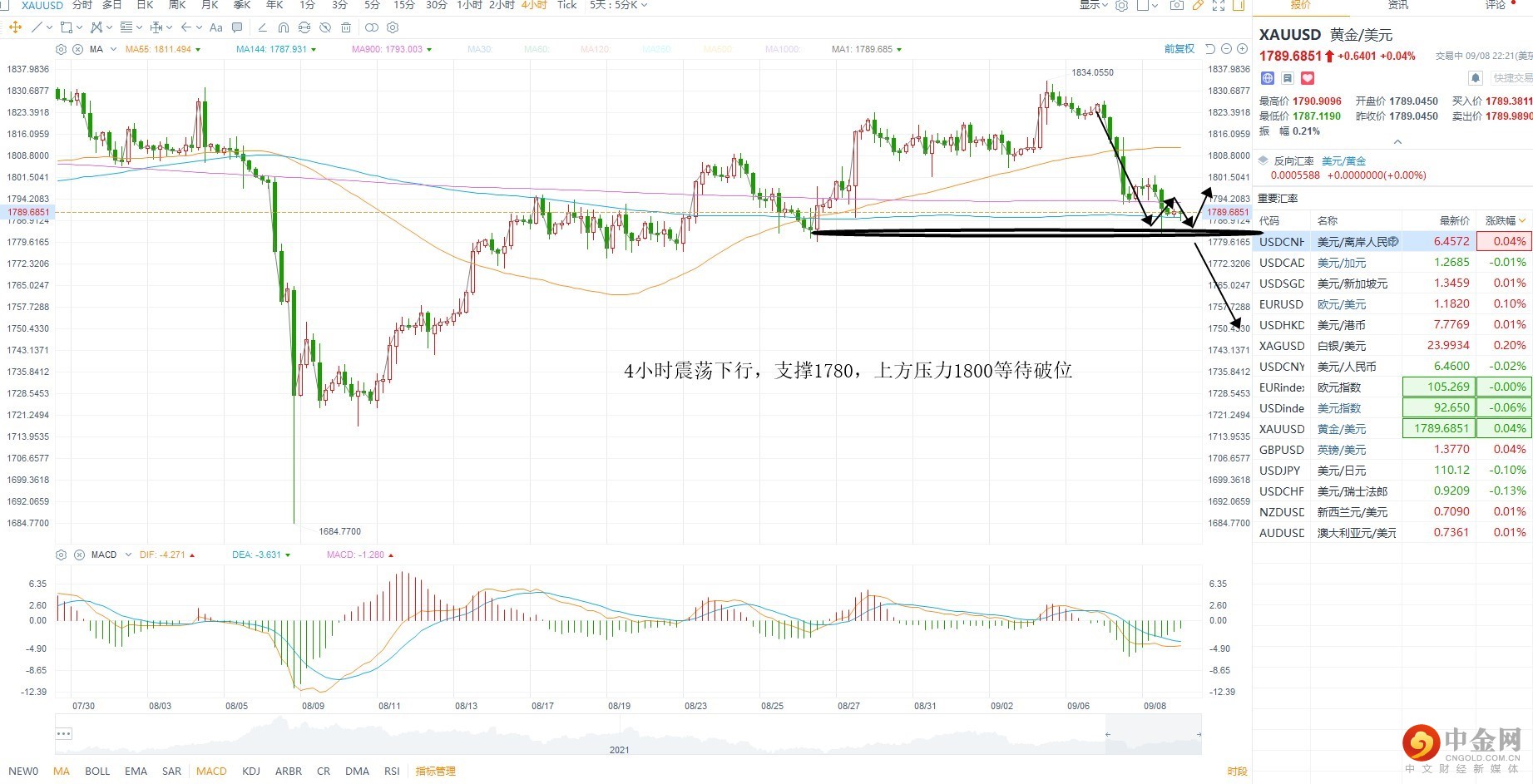Click the 前复权 adjustment link

point(1179,49)
